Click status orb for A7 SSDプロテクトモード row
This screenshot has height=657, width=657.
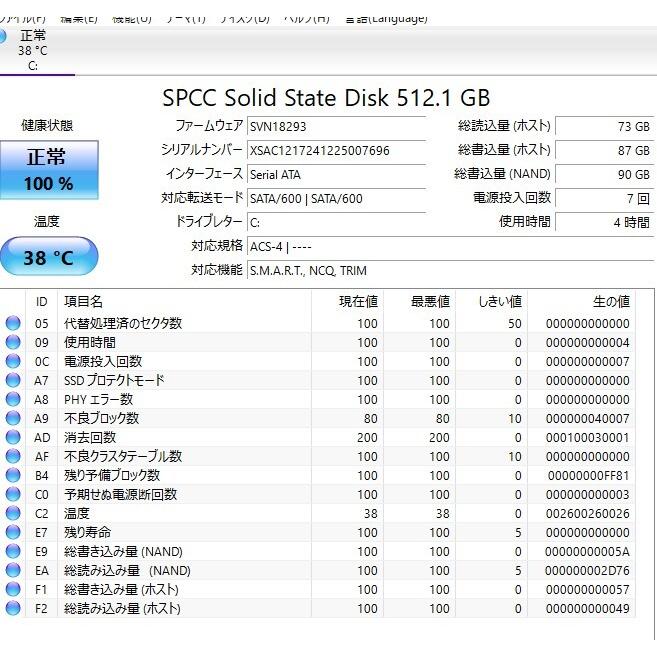[x=13, y=380]
